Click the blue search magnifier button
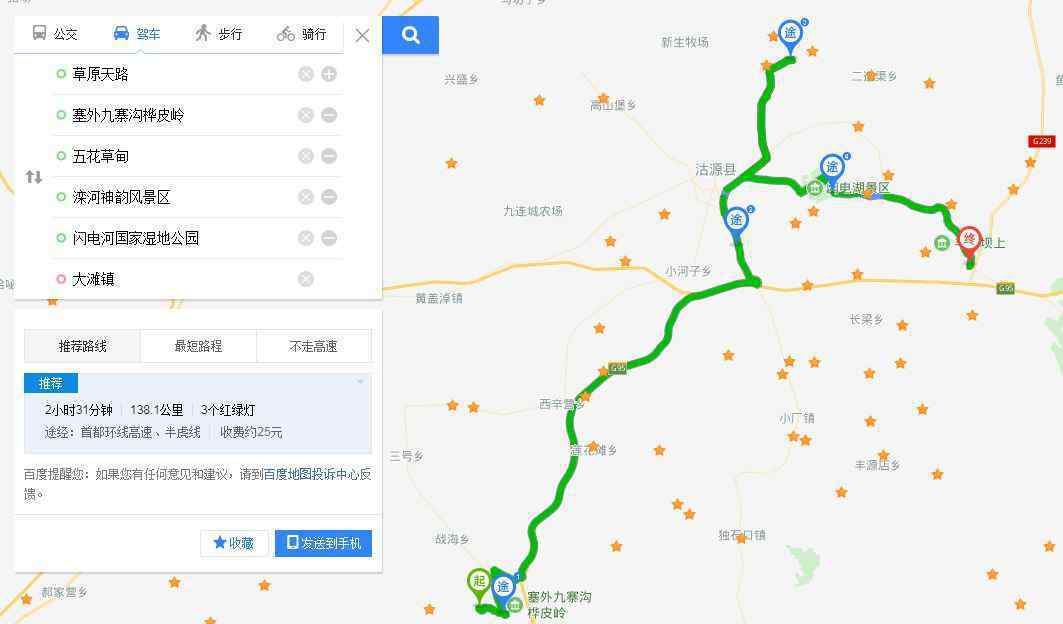 (410, 35)
